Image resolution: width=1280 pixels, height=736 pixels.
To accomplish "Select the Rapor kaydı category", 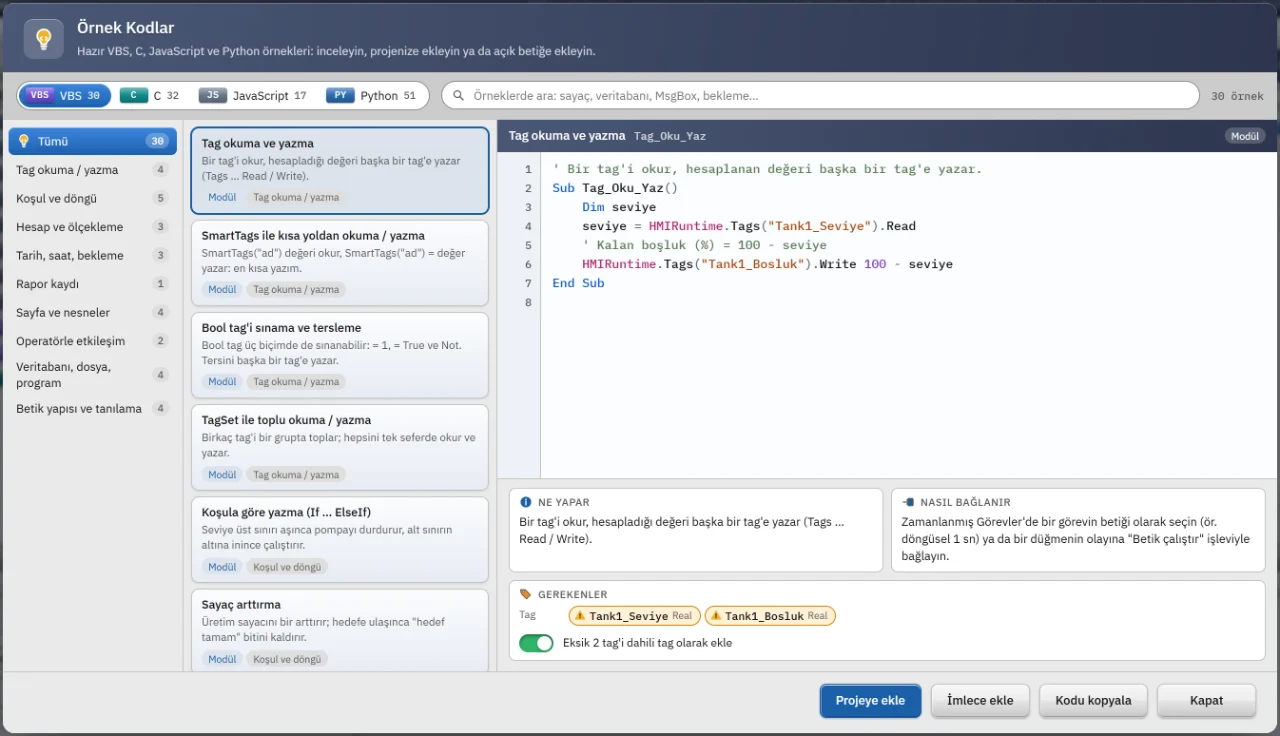I will (93, 284).
